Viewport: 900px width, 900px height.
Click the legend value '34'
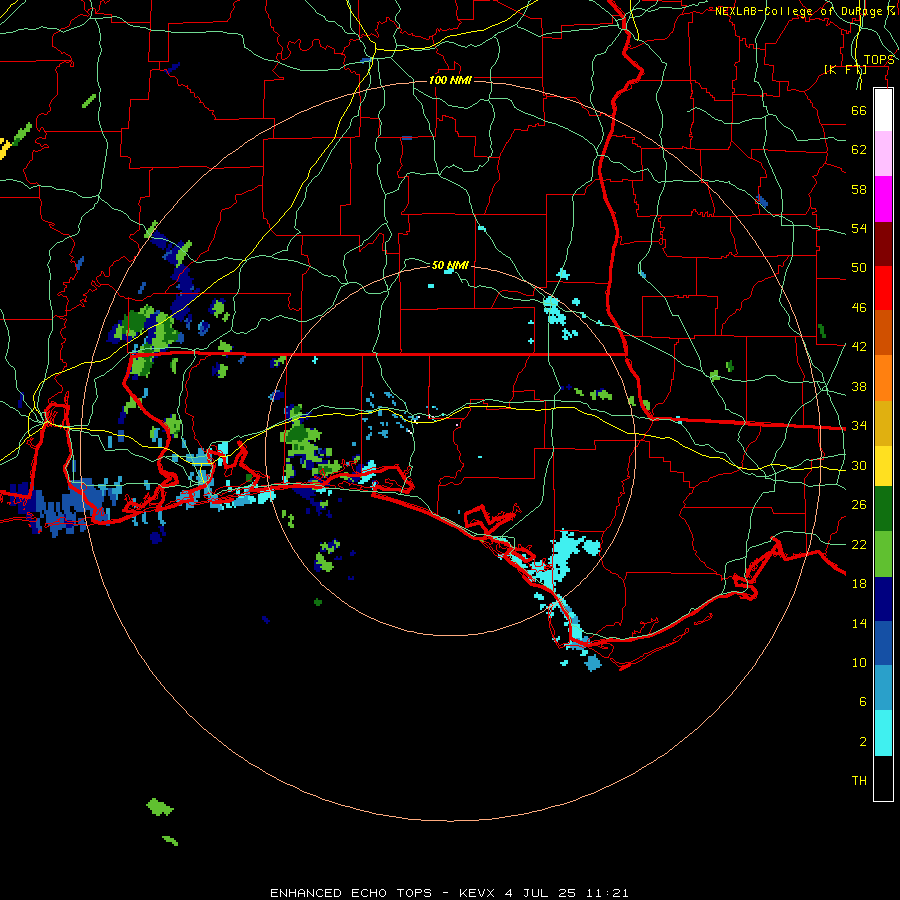click(x=859, y=426)
